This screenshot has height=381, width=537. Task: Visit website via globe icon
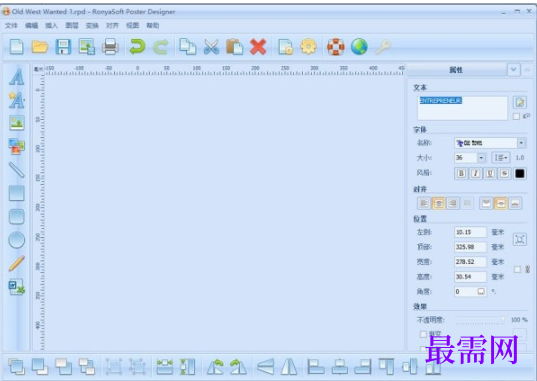coord(359,47)
